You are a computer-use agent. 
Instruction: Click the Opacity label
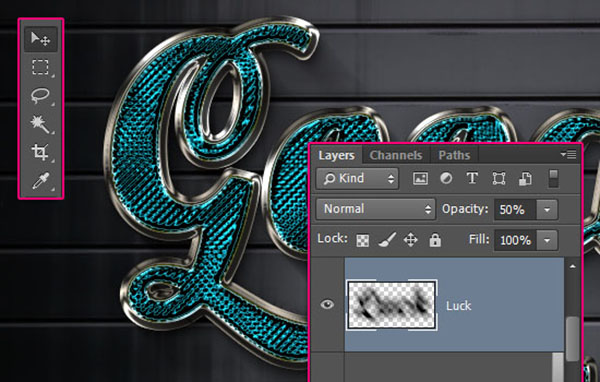[x=465, y=209]
